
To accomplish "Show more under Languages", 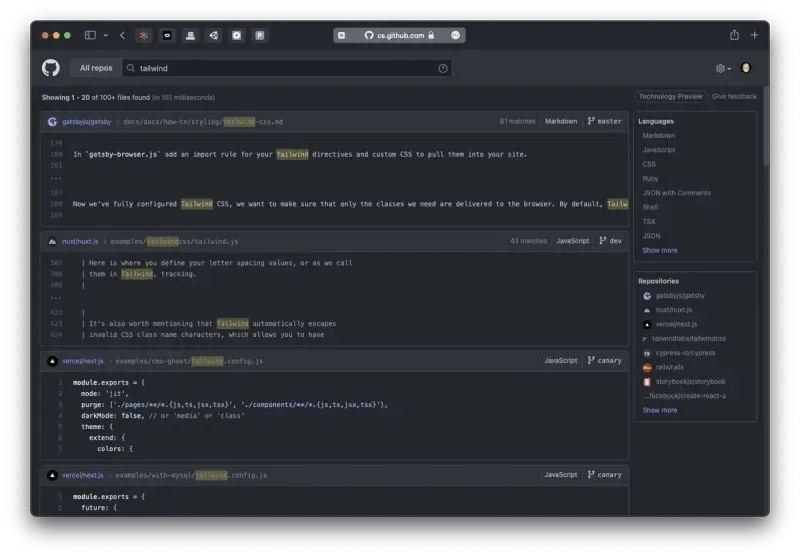I will (x=660, y=250).
